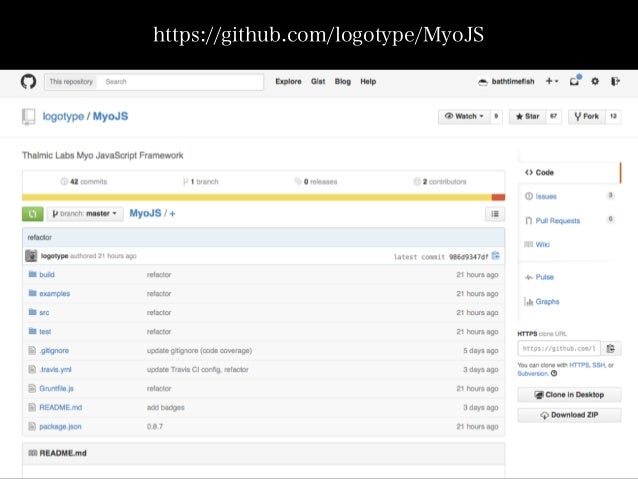Viewport: 638px width, 479px height.
Task: Open the 'update gitignore (code coverage)' commit
Action: pos(199,350)
